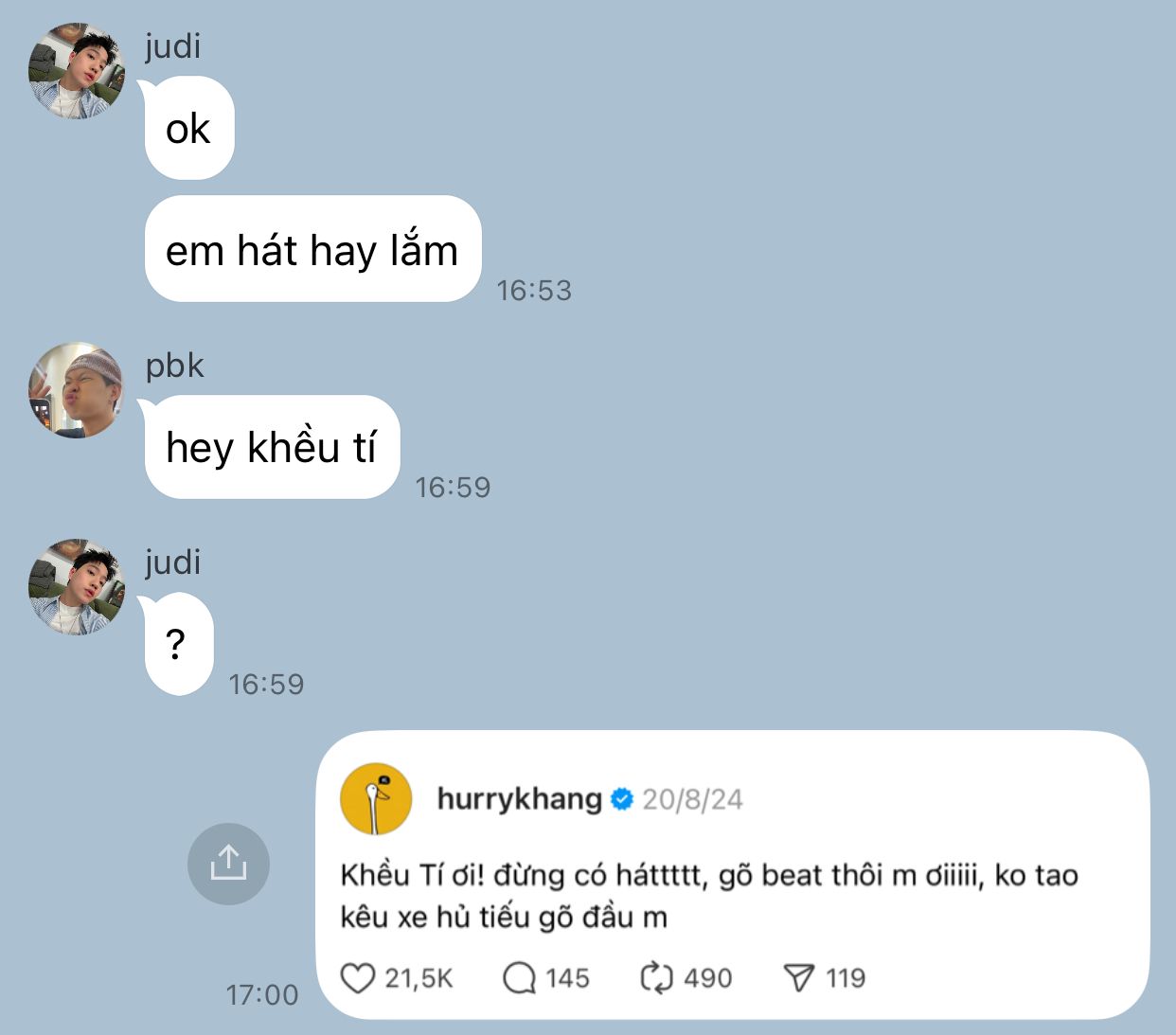The width and height of the screenshot is (1176, 1035).
Task: Click the pbk sender name
Action: click(x=175, y=366)
